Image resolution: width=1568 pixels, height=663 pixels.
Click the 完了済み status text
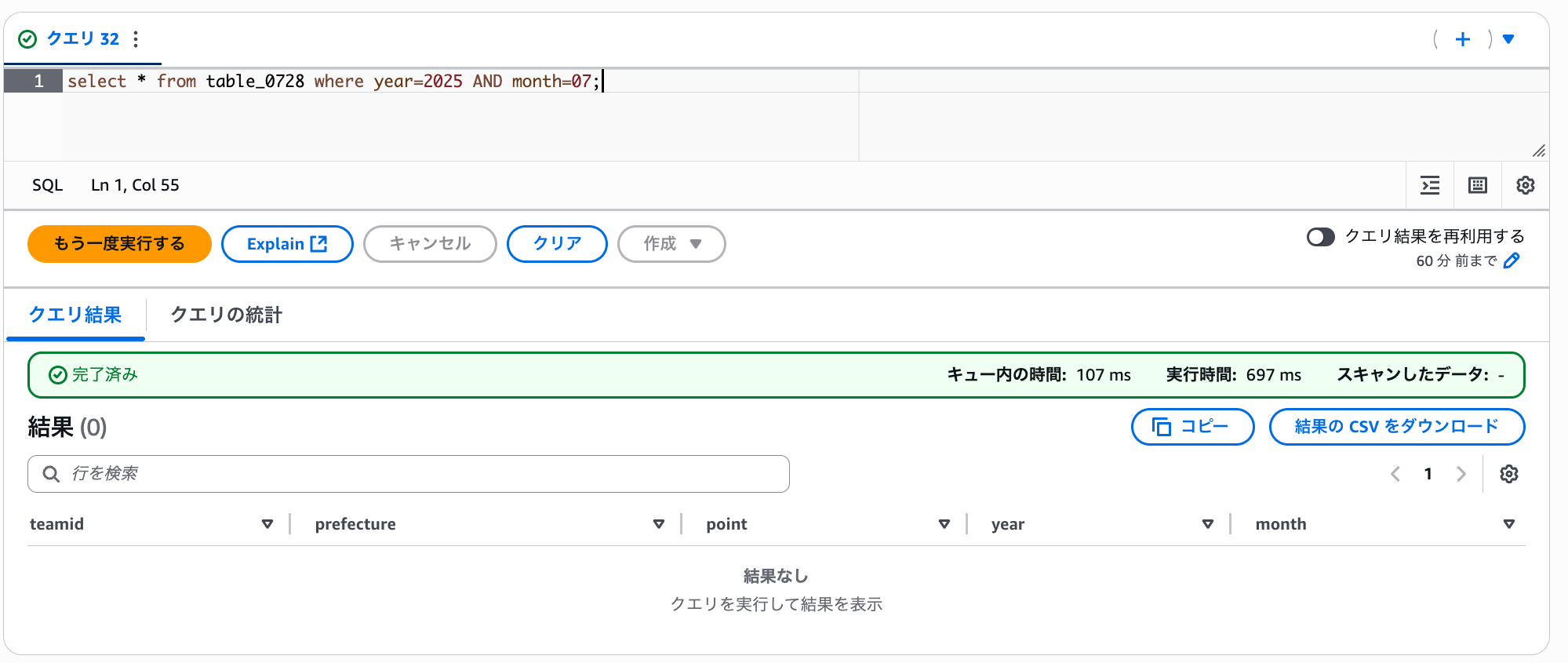click(x=105, y=375)
